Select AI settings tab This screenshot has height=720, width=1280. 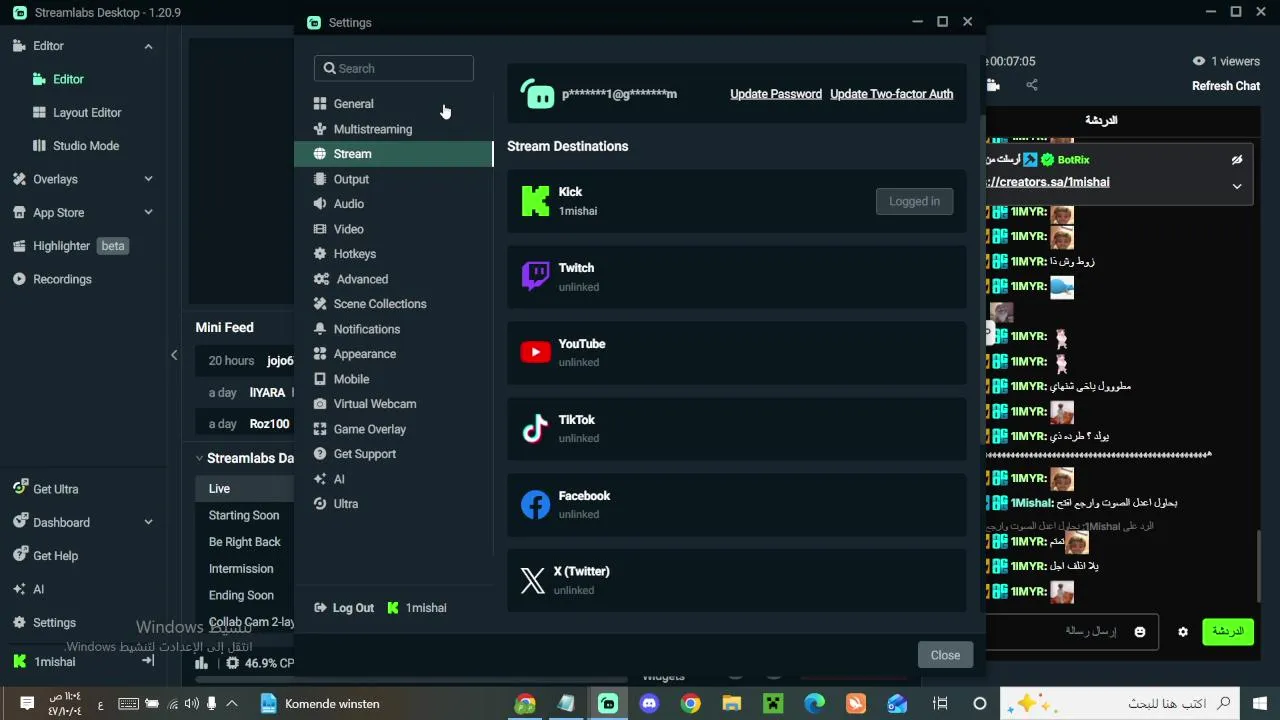point(393,479)
